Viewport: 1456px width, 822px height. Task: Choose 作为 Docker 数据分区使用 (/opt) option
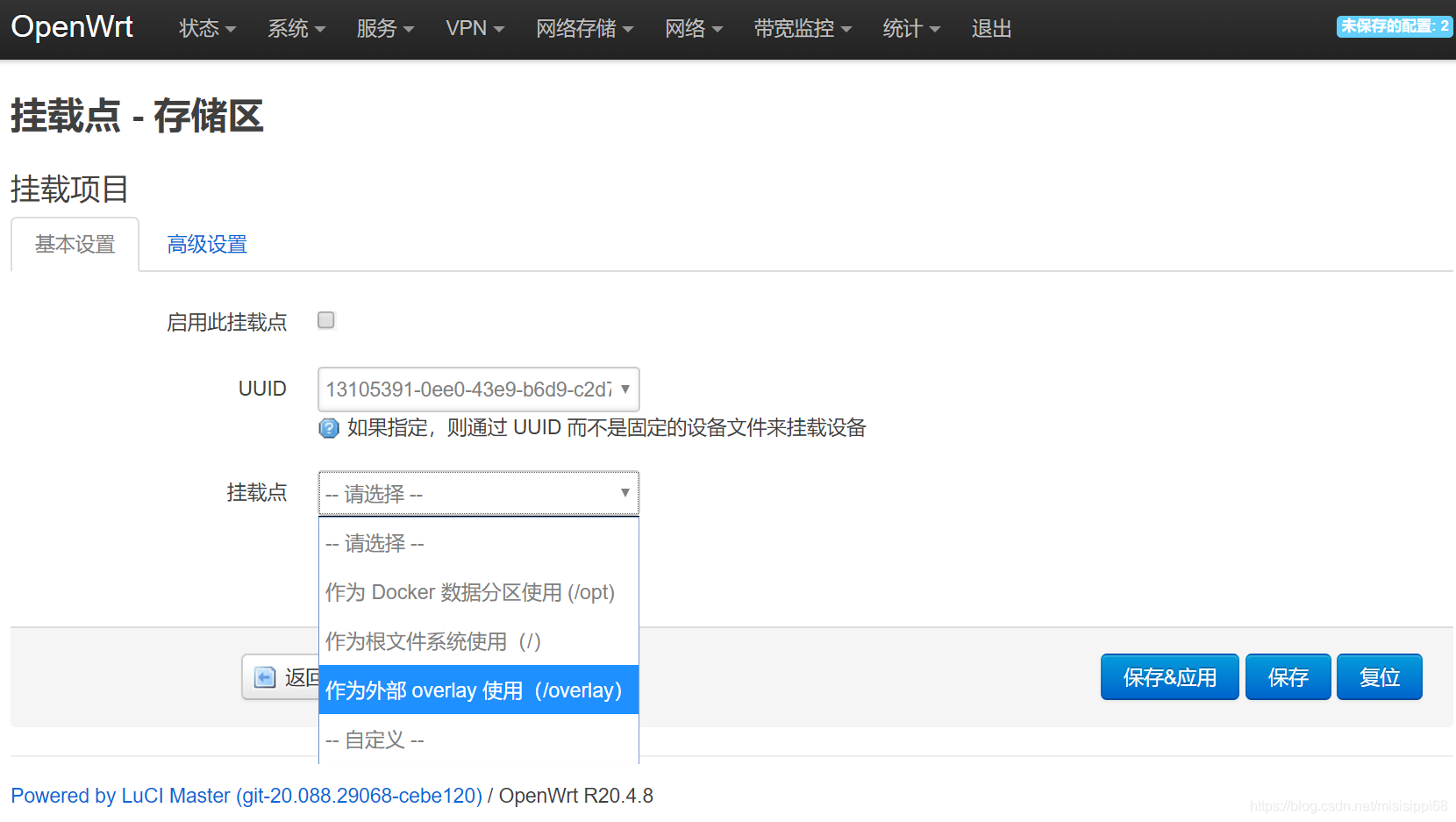(x=479, y=592)
